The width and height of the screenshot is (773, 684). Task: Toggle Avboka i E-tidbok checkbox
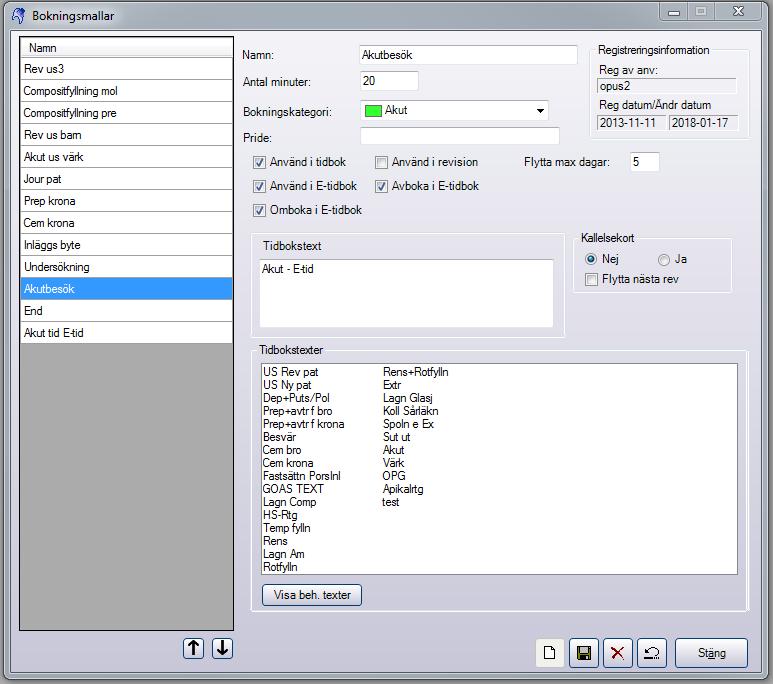(381, 186)
